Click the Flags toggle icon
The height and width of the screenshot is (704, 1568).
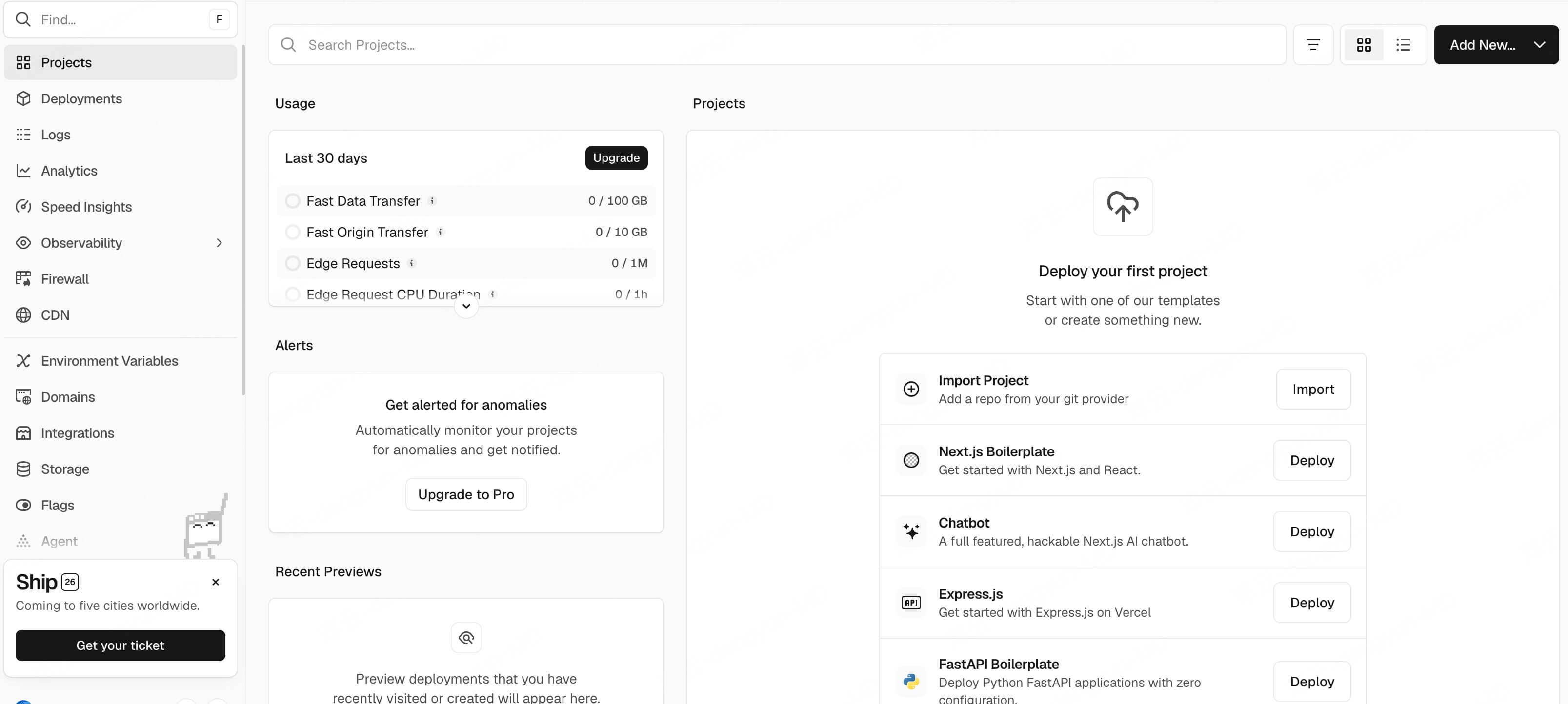pos(23,505)
